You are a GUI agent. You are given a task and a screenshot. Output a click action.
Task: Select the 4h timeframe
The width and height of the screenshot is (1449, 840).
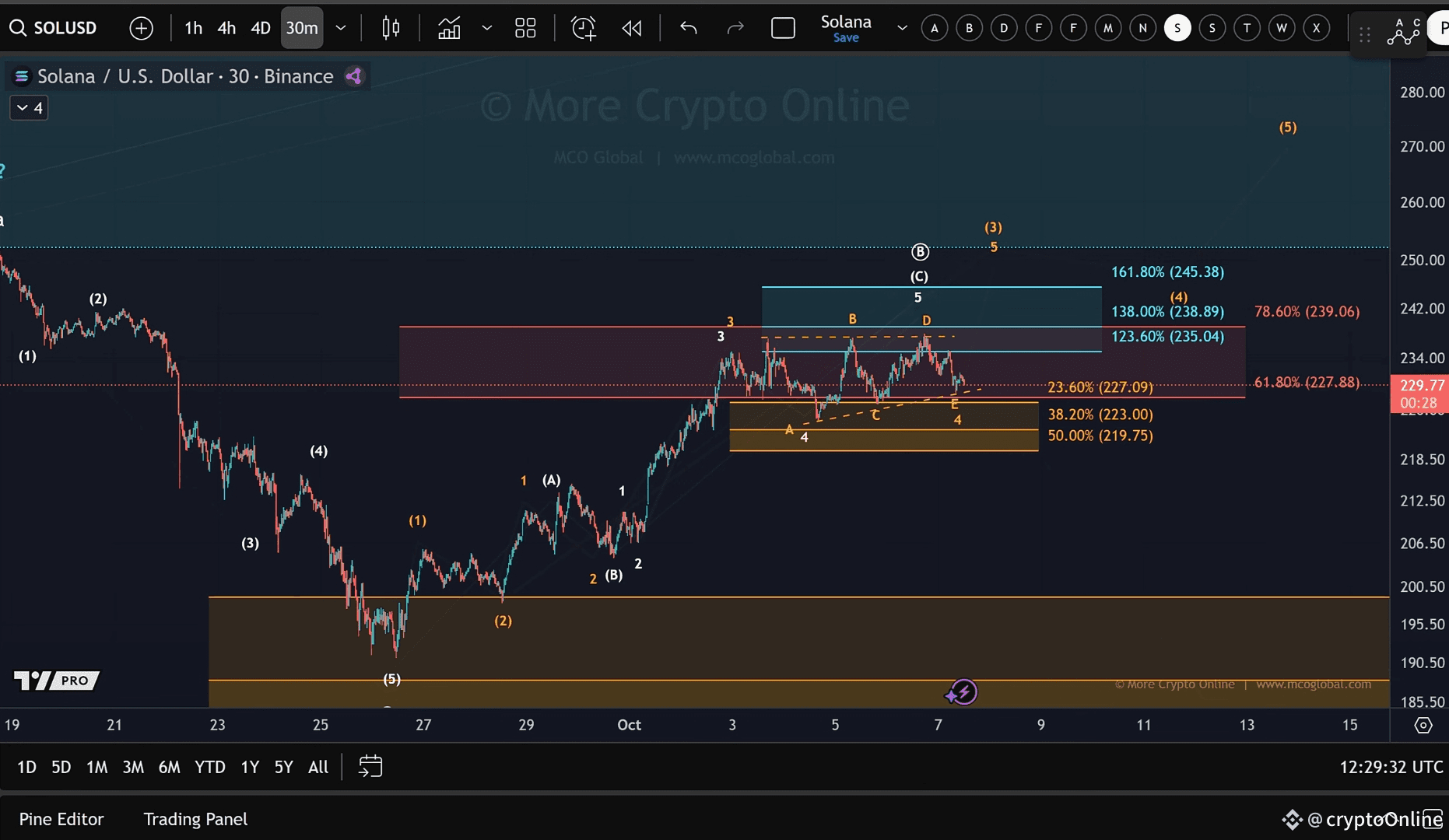(x=226, y=28)
